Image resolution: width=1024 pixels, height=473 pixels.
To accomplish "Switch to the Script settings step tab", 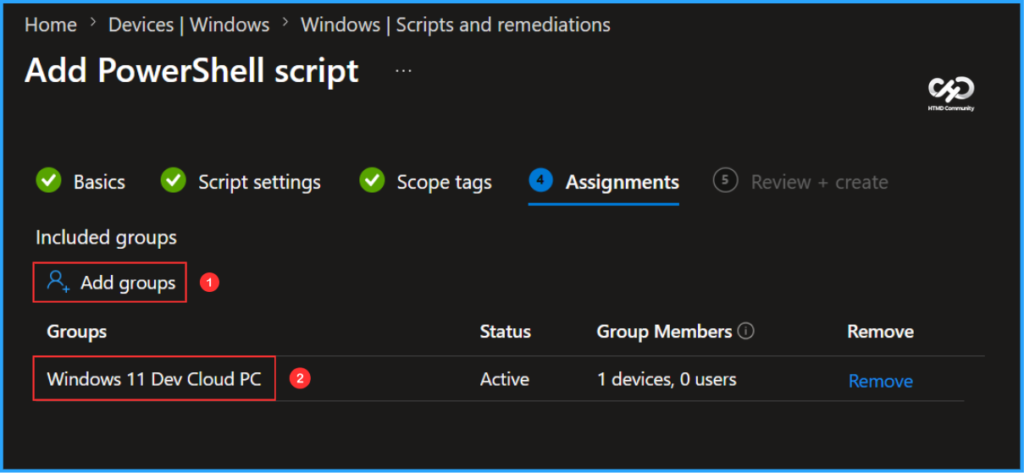I will pyautogui.click(x=259, y=182).
